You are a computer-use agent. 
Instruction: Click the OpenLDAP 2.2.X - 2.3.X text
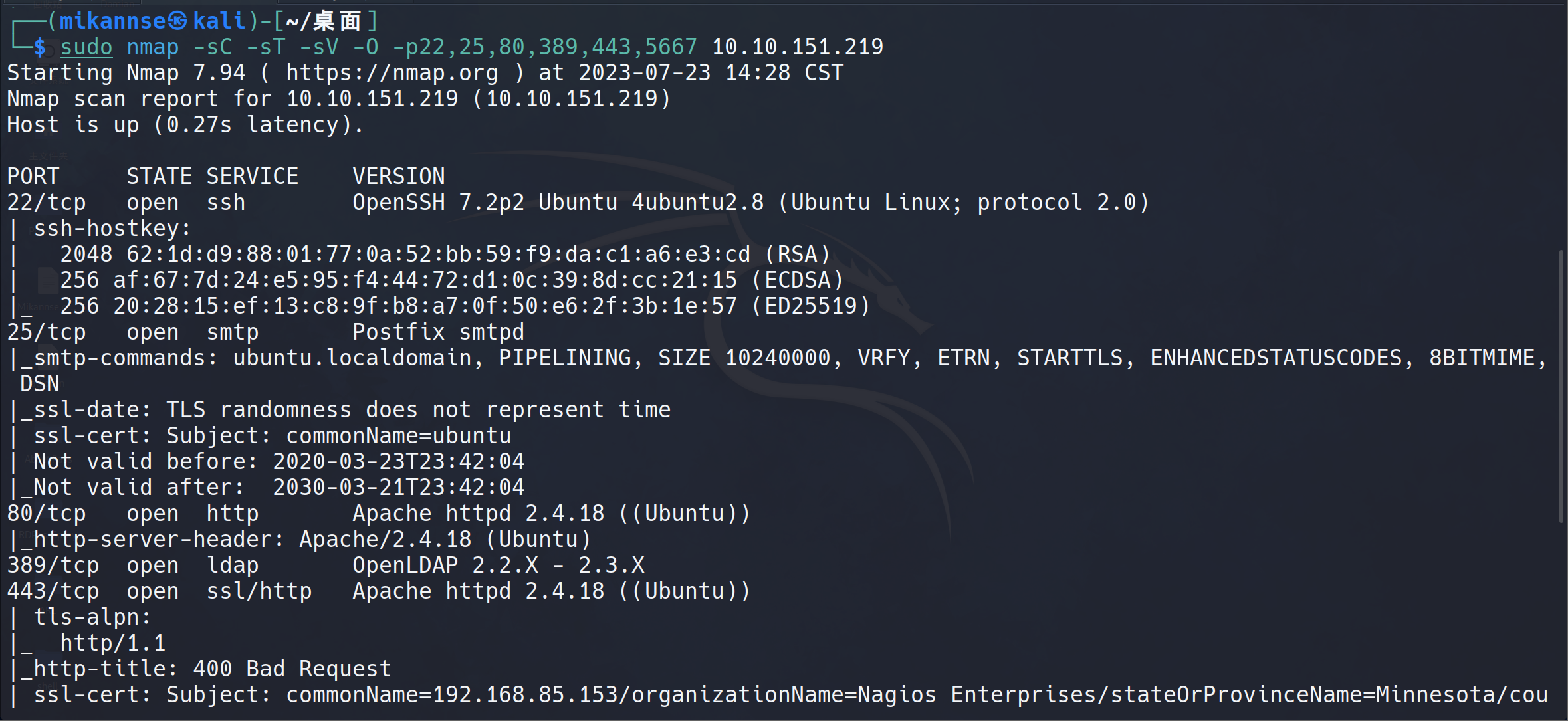tap(498, 566)
